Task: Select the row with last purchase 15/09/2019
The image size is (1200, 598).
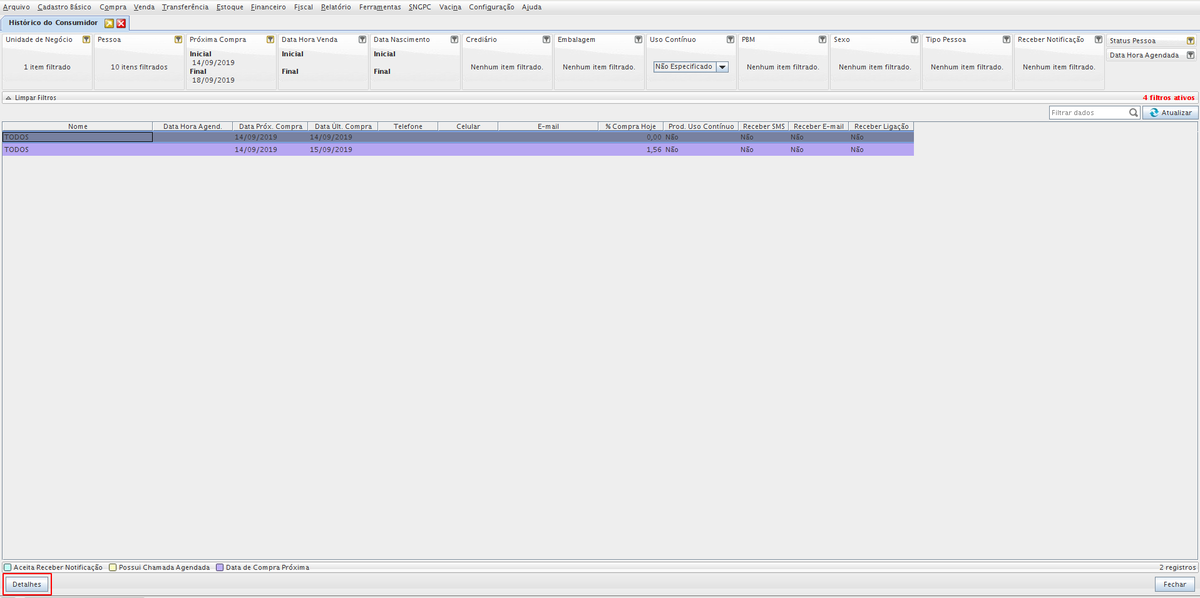Action: pos(330,149)
